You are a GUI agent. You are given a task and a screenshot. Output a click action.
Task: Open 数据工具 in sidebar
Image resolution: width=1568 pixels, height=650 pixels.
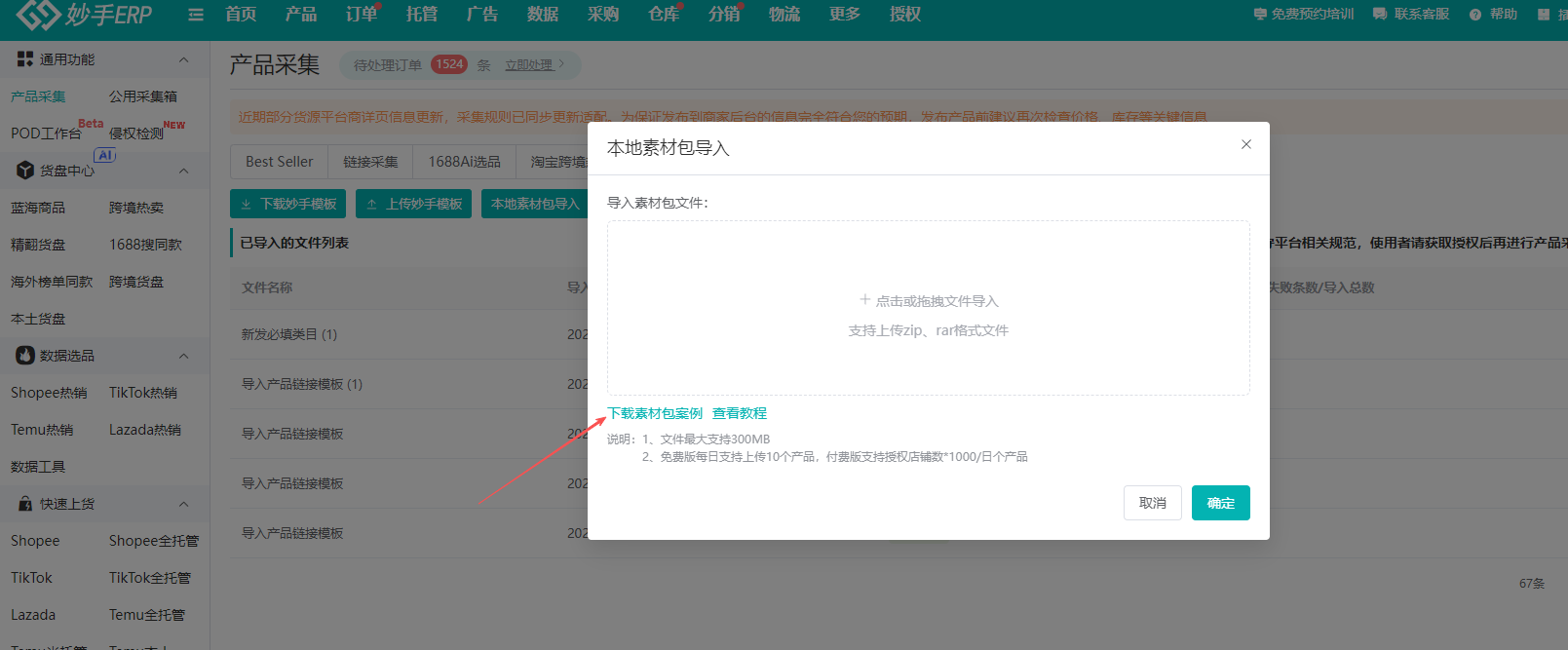tap(38, 467)
